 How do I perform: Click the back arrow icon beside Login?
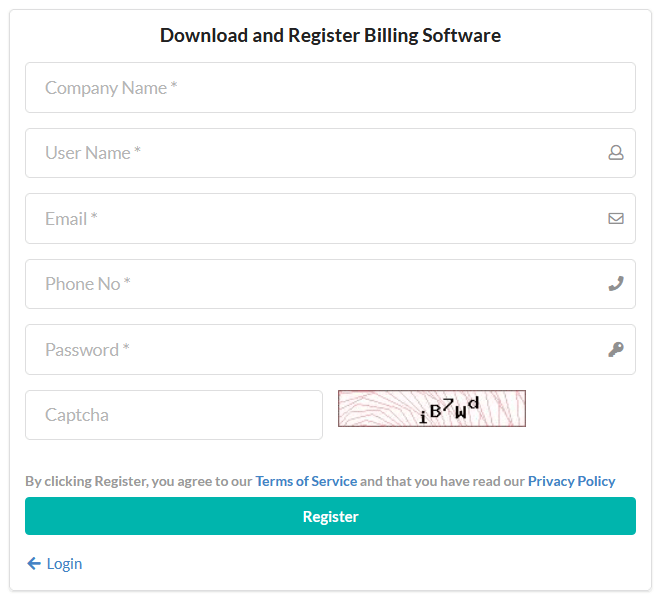(34, 563)
